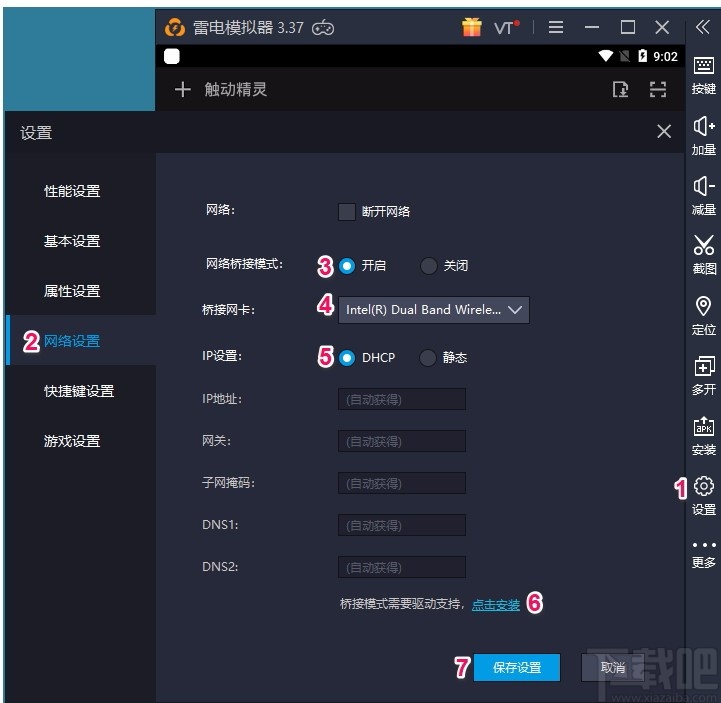Click the 9:02 clock text
721x703 pixels.
coord(665,57)
